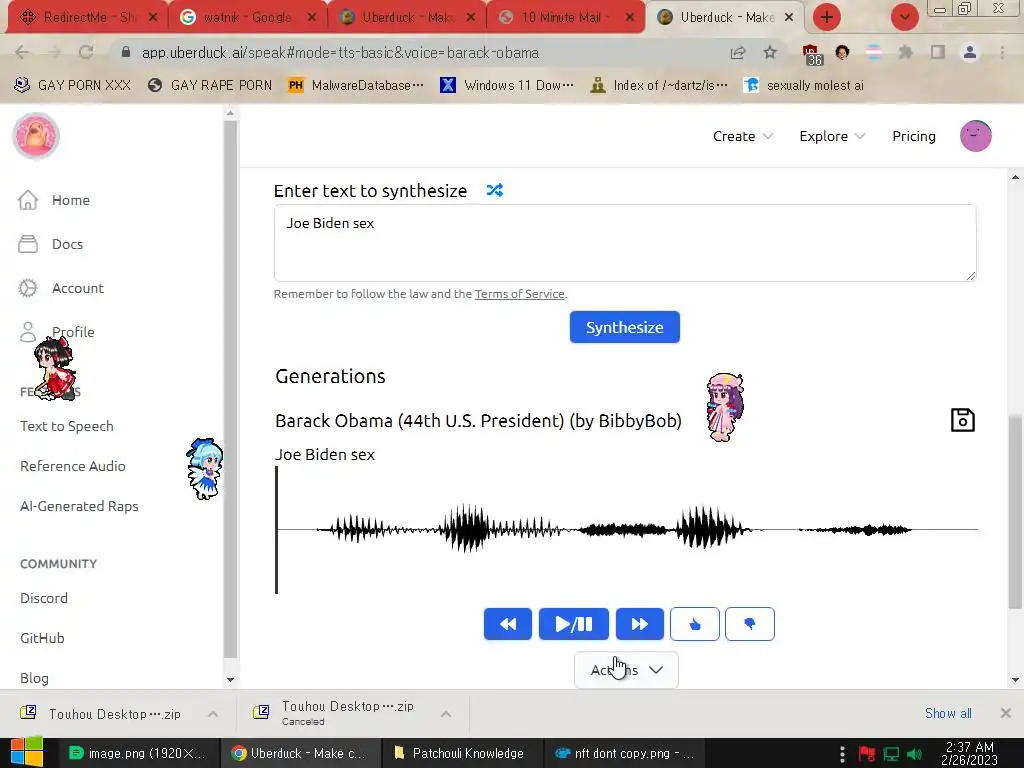This screenshot has width=1024, height=768.
Task: Click the shuffle random text icon
Action: click(x=494, y=190)
